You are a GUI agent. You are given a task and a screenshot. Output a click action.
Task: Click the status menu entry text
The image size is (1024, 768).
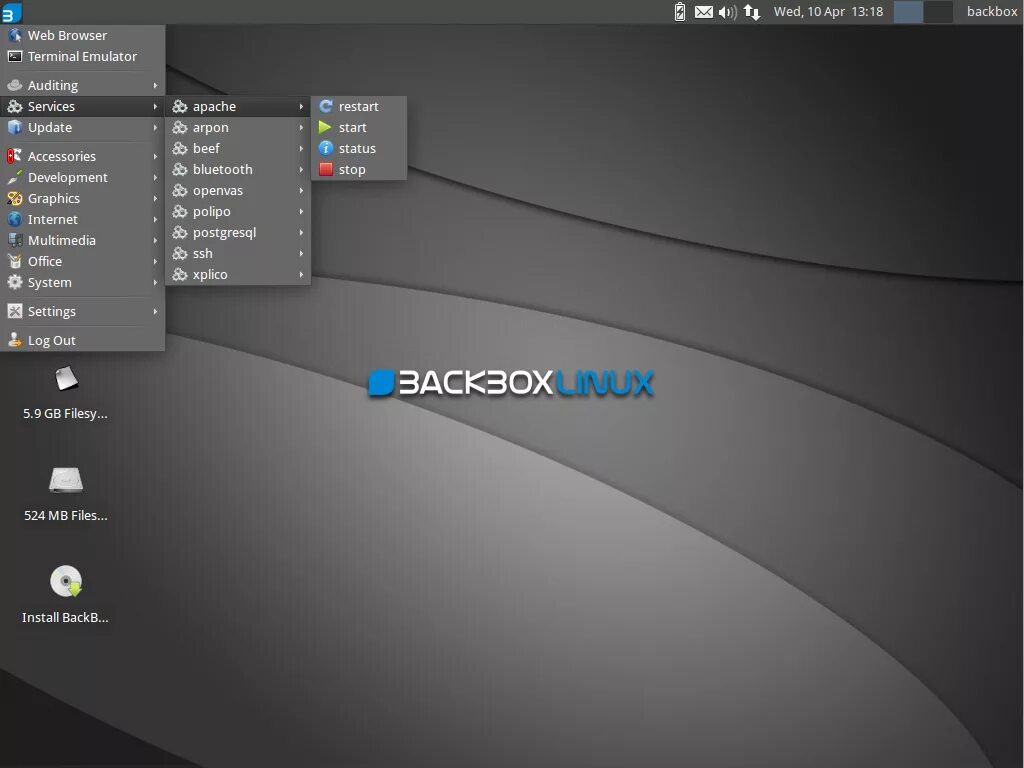357,148
